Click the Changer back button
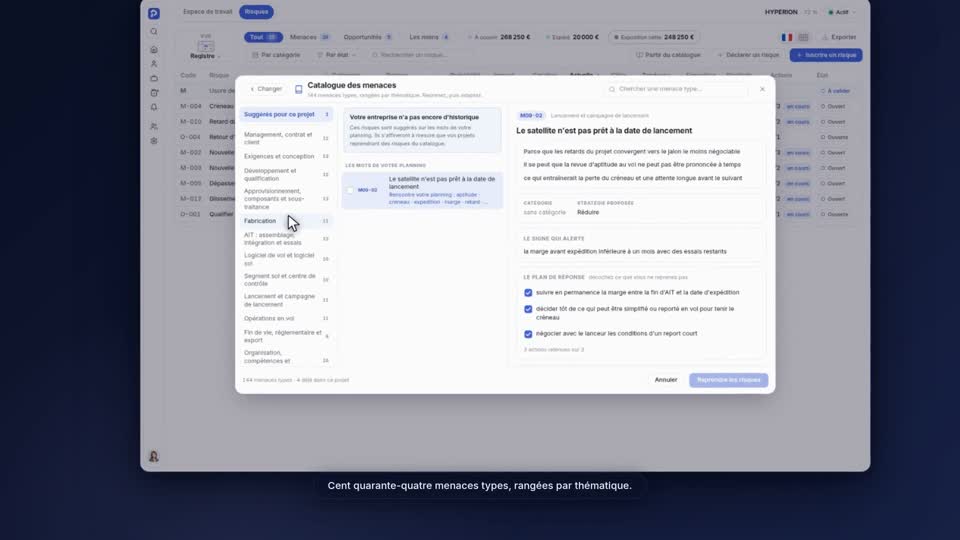 pos(266,89)
